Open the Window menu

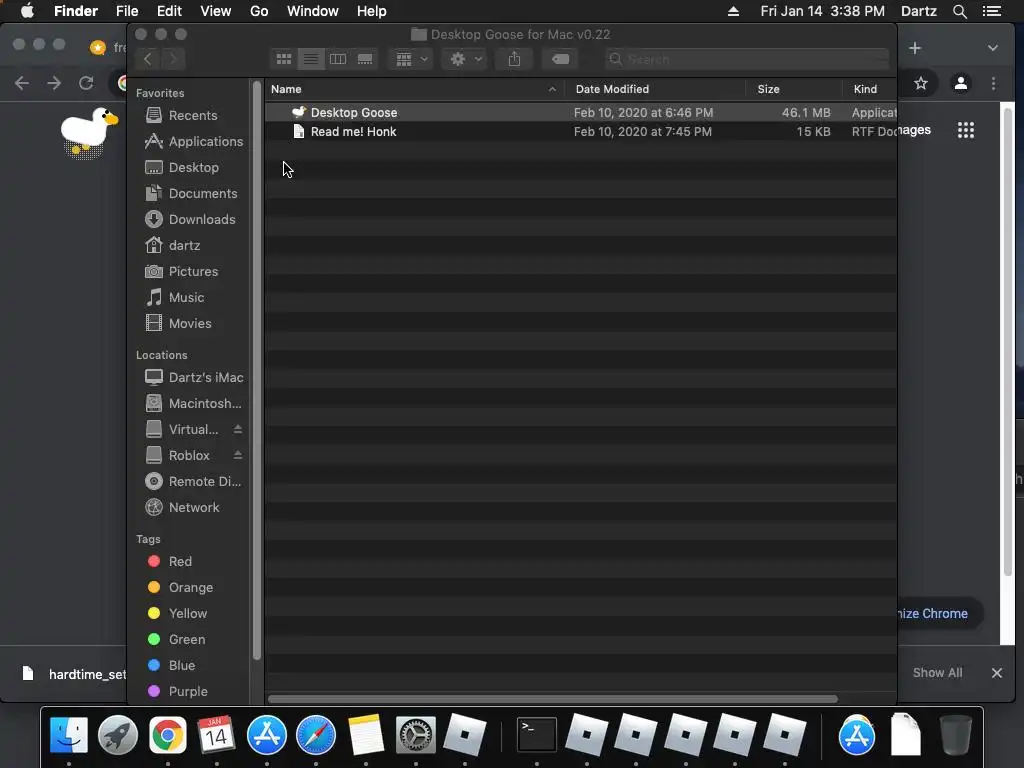pyautogui.click(x=313, y=11)
